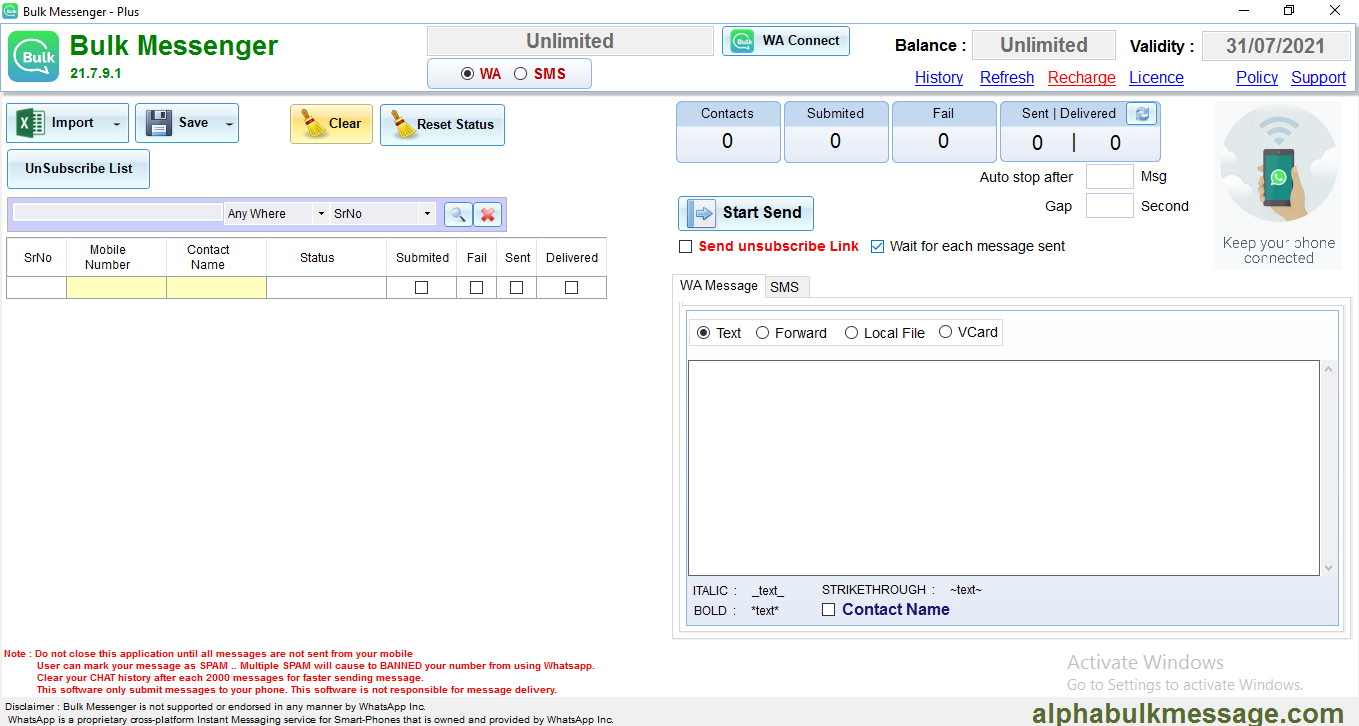This screenshot has width=1359, height=726.
Task: Click the Submited counter box
Action: pyautogui.click(x=836, y=132)
